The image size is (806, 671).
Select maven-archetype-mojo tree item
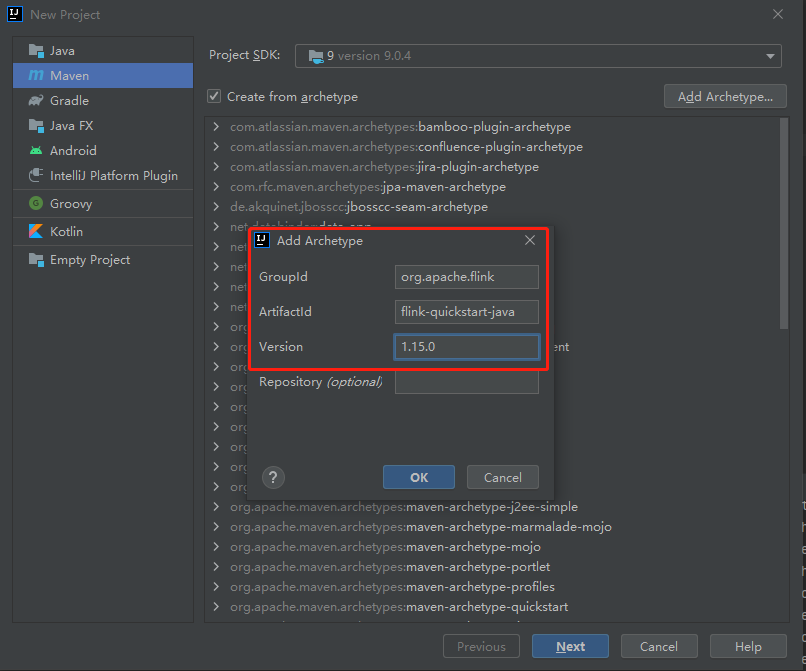point(386,547)
